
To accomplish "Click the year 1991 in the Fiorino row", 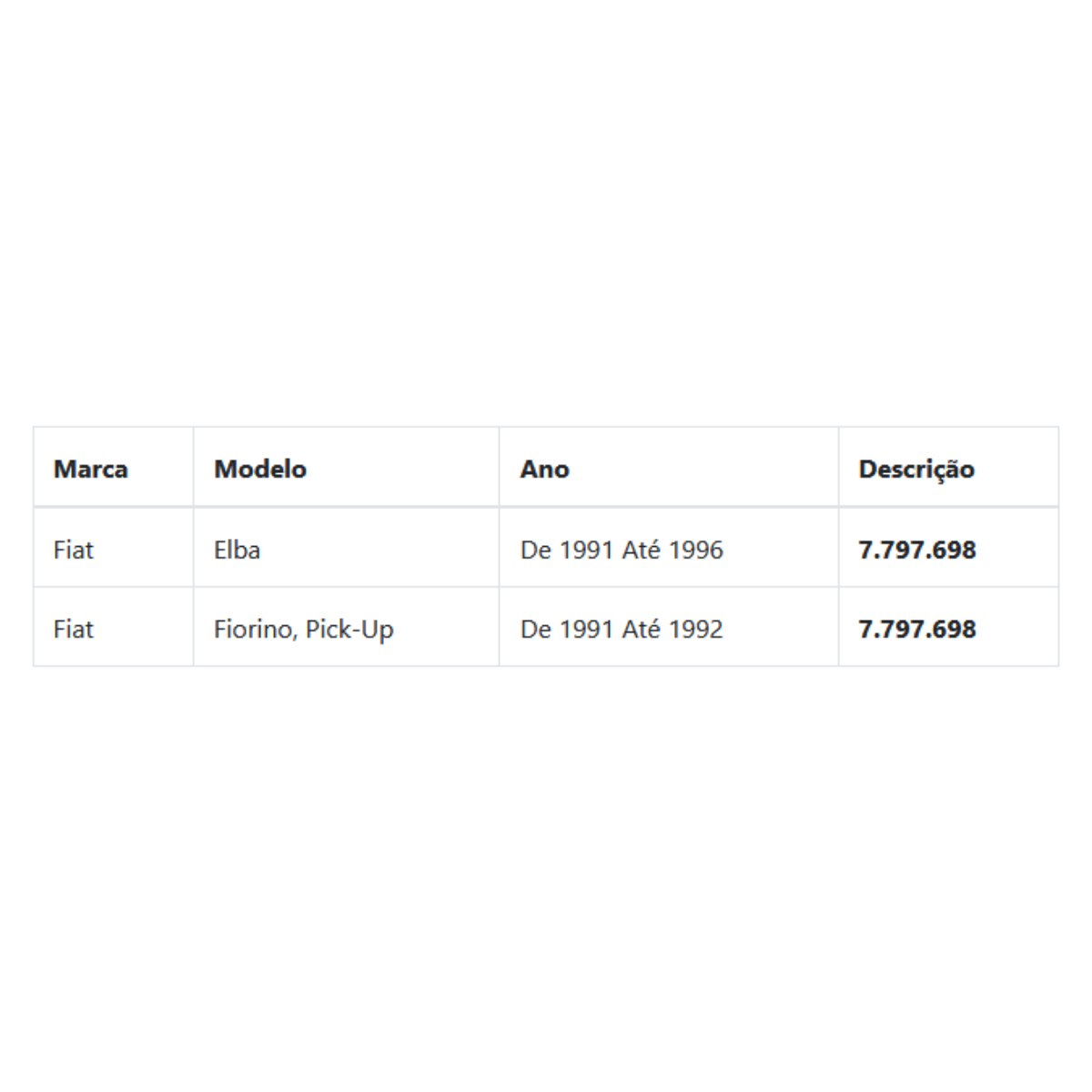I will [586, 629].
